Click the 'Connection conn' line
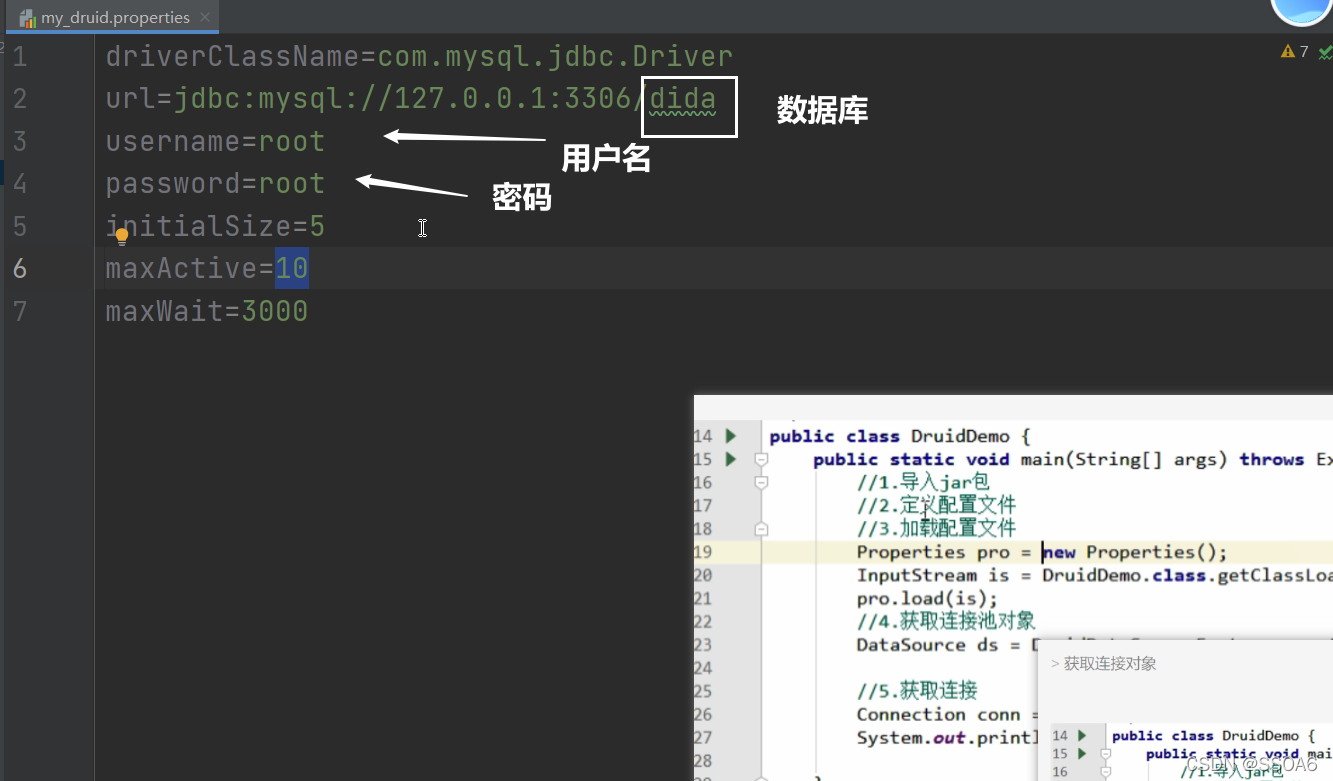The height and width of the screenshot is (781, 1333). (x=946, y=714)
